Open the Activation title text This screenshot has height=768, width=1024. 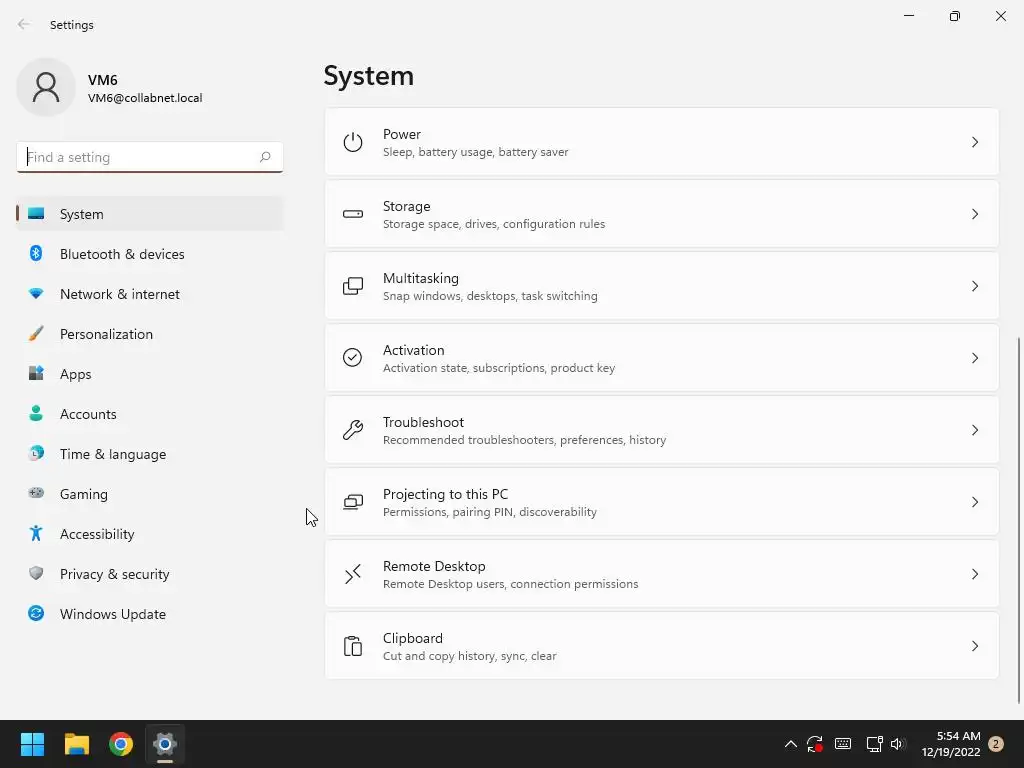click(x=413, y=350)
